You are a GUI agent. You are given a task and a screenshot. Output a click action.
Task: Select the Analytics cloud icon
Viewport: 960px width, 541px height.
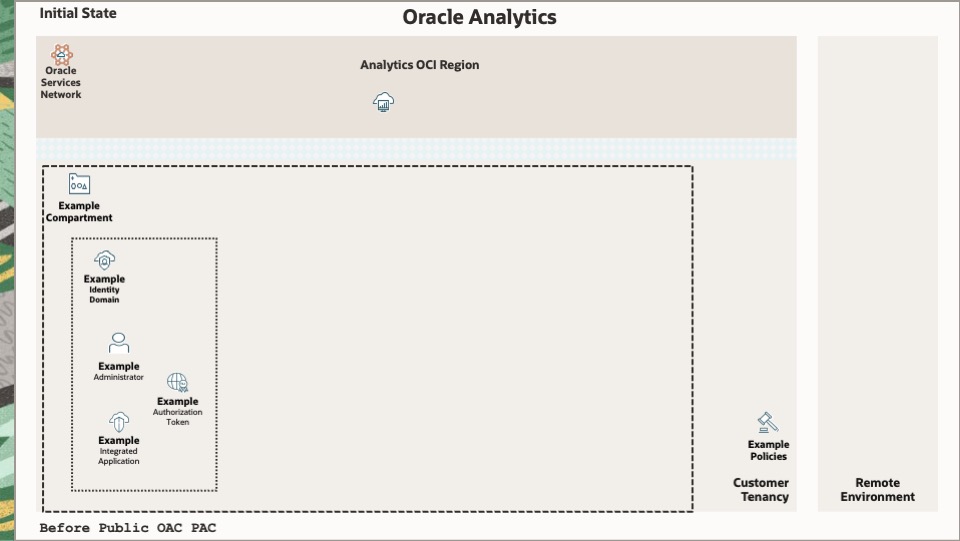click(x=384, y=101)
